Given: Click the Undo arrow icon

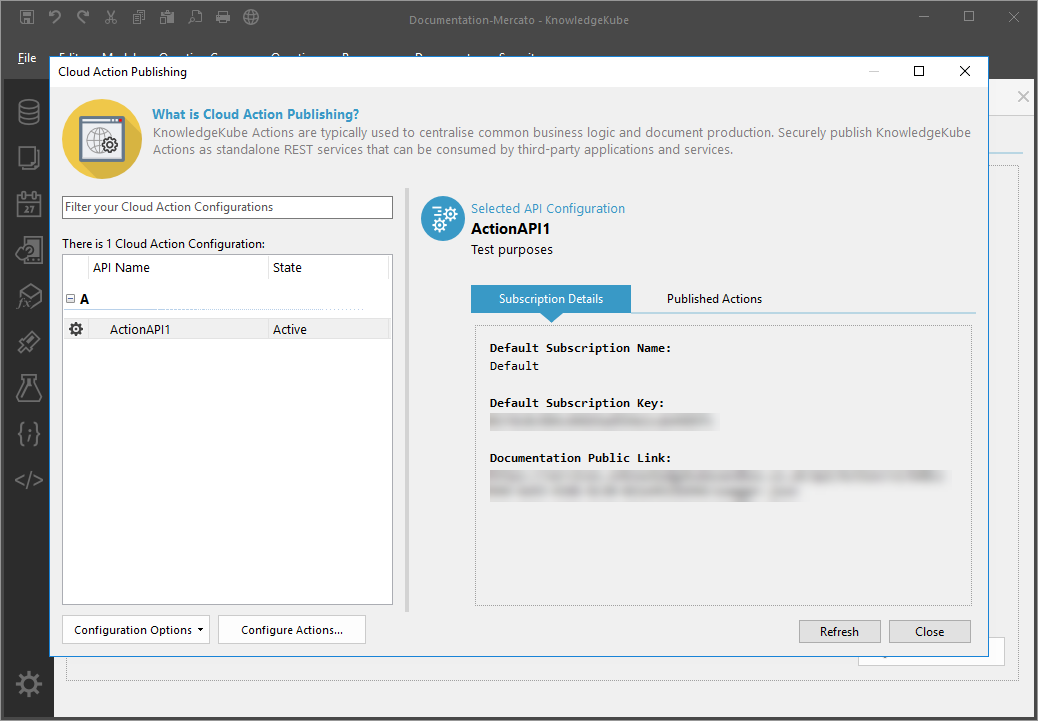Looking at the screenshot, I should pyautogui.click(x=55, y=17).
